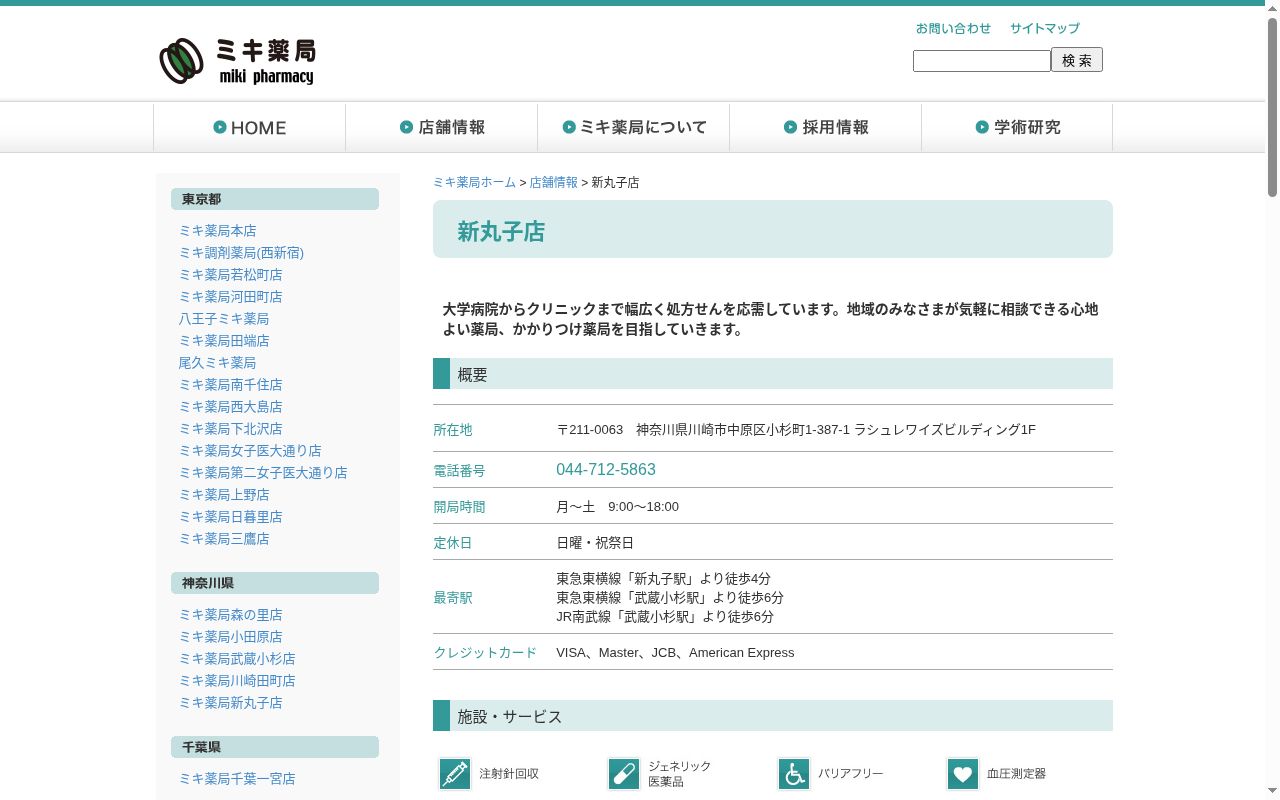
Task: Focus the site search text field
Action: (982, 61)
